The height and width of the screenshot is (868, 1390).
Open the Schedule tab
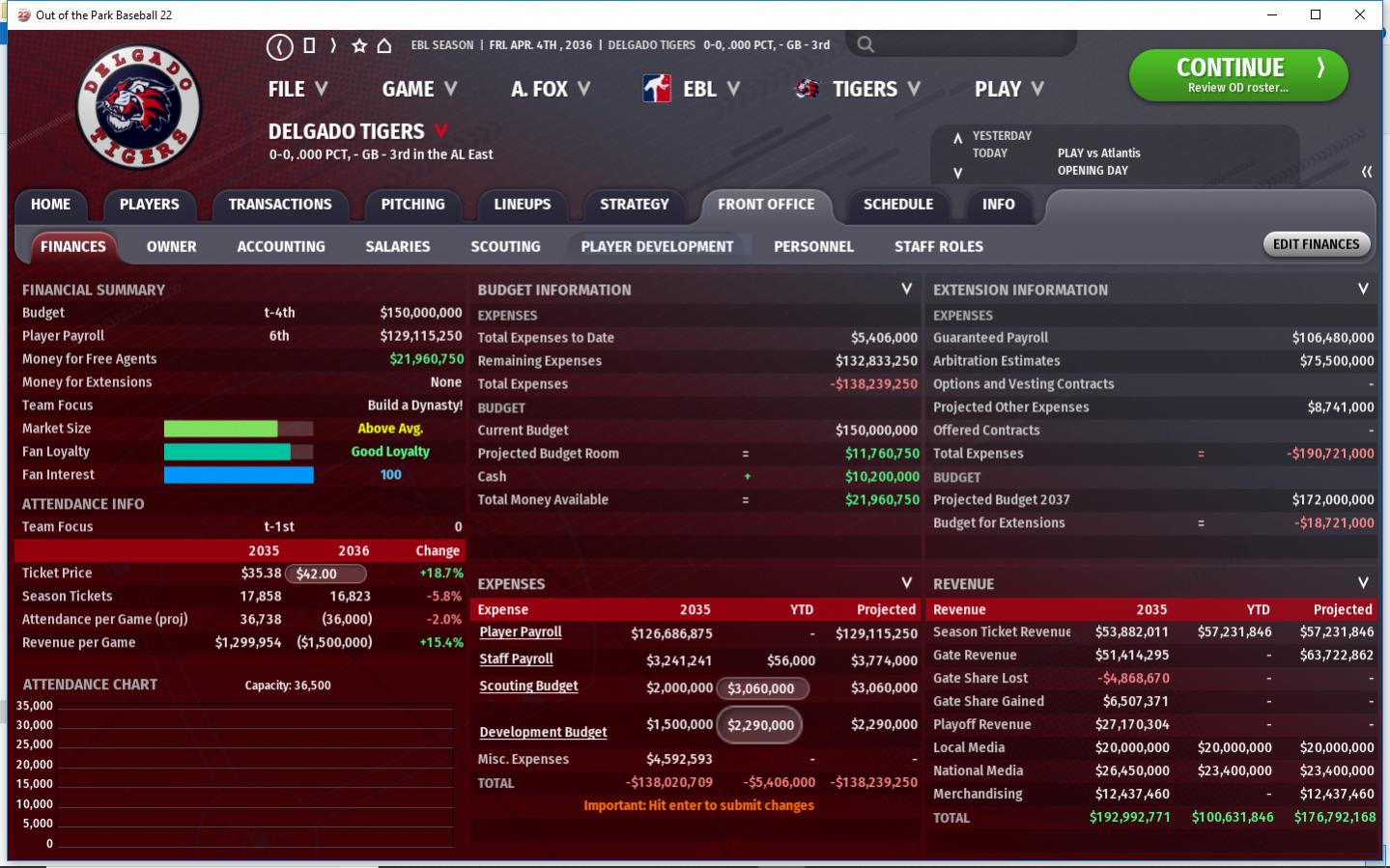pos(897,205)
